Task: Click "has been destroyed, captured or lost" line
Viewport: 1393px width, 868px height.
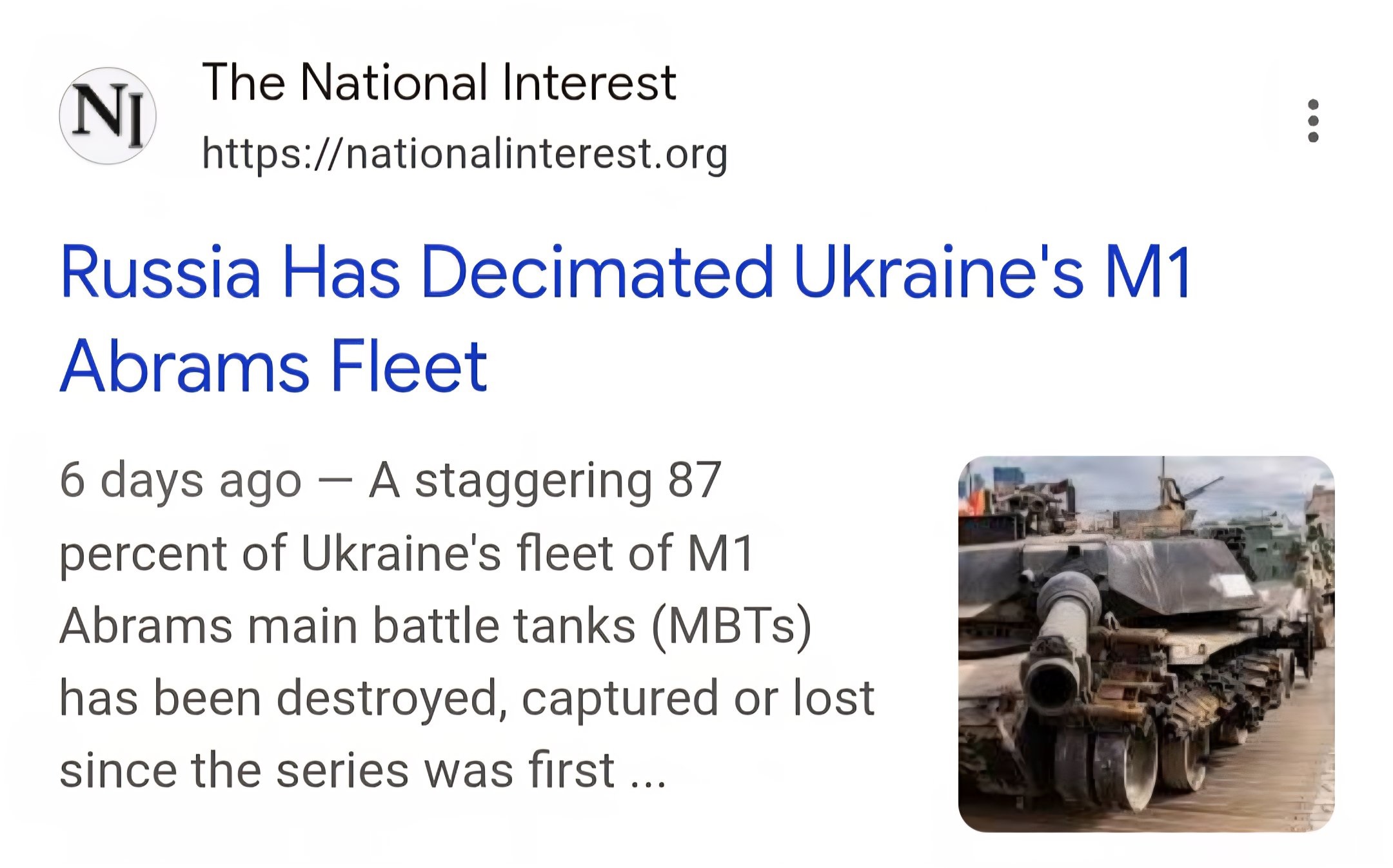Action: (x=467, y=698)
